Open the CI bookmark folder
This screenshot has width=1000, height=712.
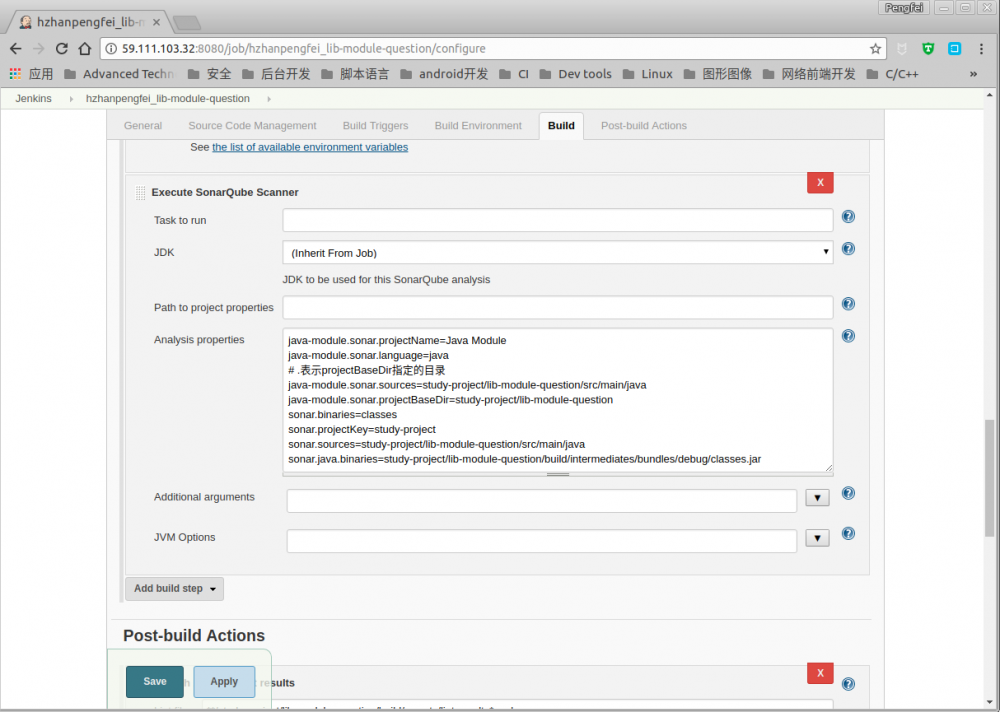coord(514,74)
